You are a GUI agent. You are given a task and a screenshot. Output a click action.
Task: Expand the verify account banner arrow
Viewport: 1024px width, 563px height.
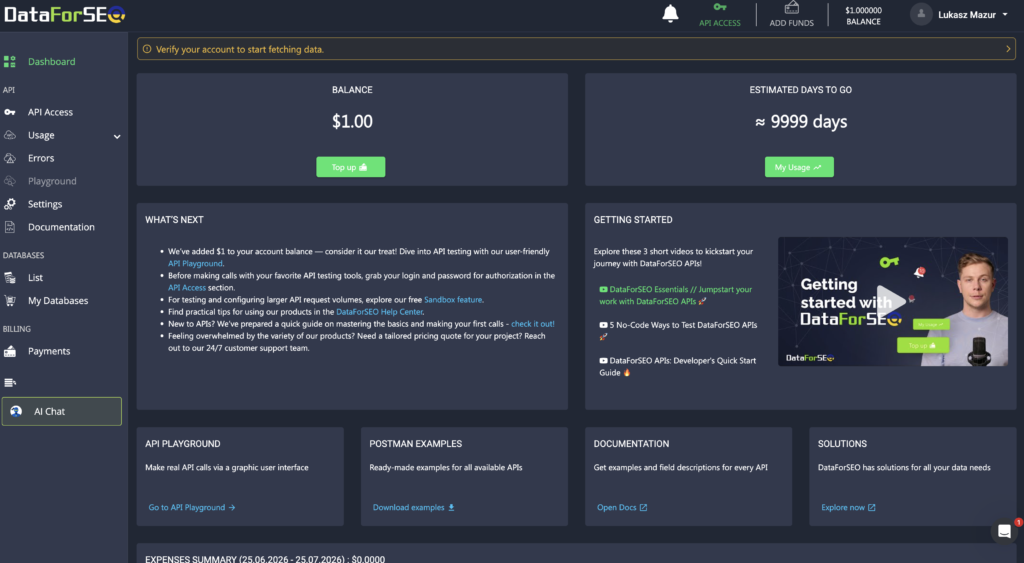click(1008, 49)
